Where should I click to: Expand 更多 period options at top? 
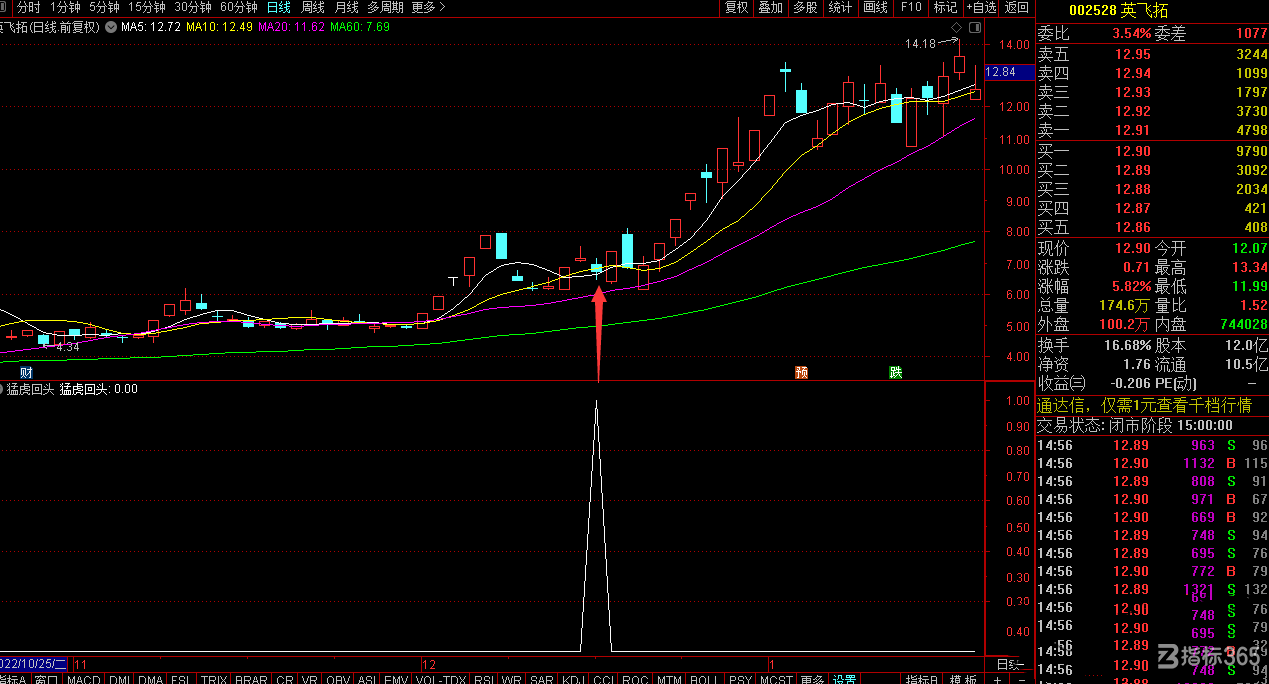[x=428, y=7]
